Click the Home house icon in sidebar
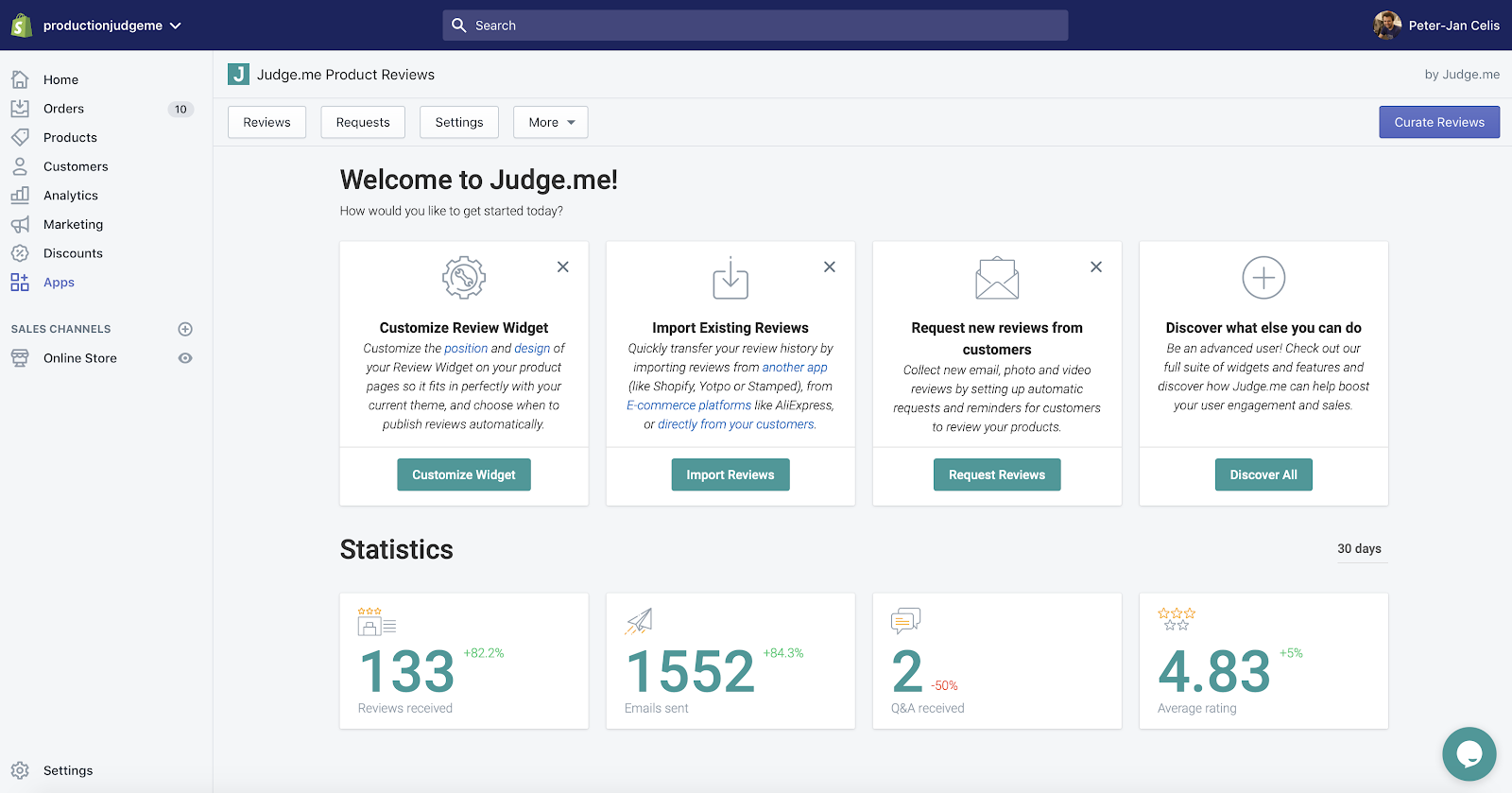 click(20, 79)
